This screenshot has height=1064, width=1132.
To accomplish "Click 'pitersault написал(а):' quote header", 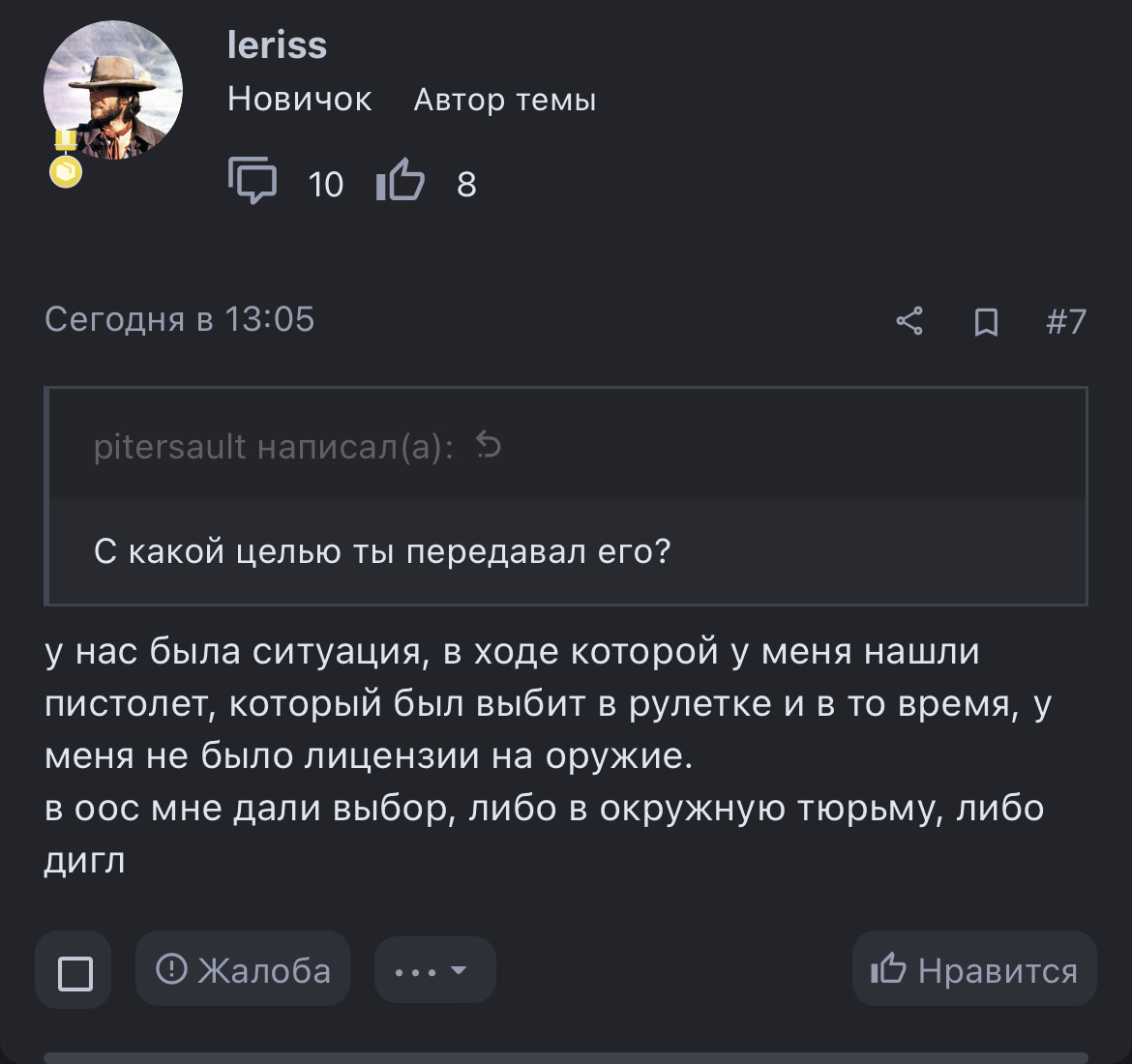I will coord(273,447).
